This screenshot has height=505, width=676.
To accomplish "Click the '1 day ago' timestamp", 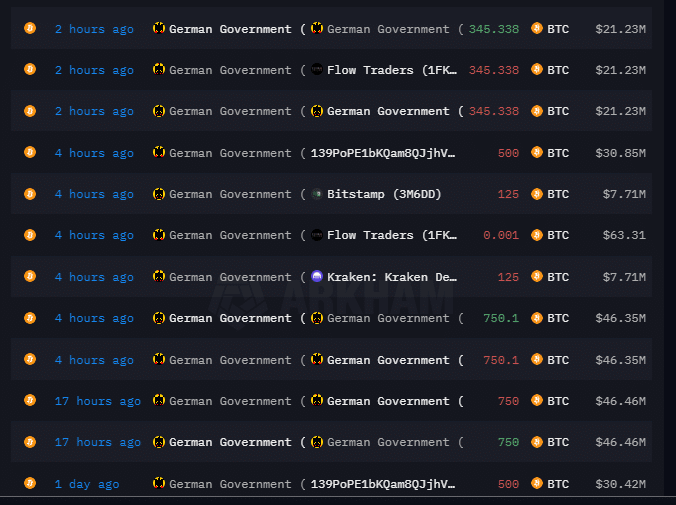I will pyautogui.click(x=87, y=484).
